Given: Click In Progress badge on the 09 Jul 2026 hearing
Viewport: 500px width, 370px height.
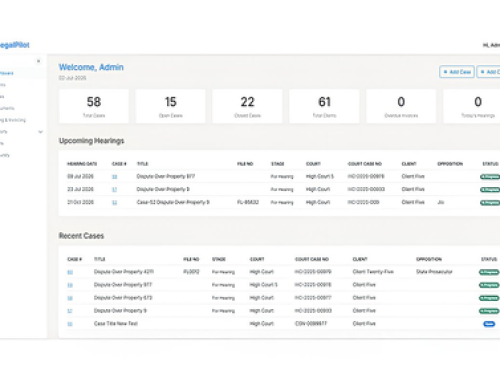Looking at the screenshot, I should pos(490,177).
